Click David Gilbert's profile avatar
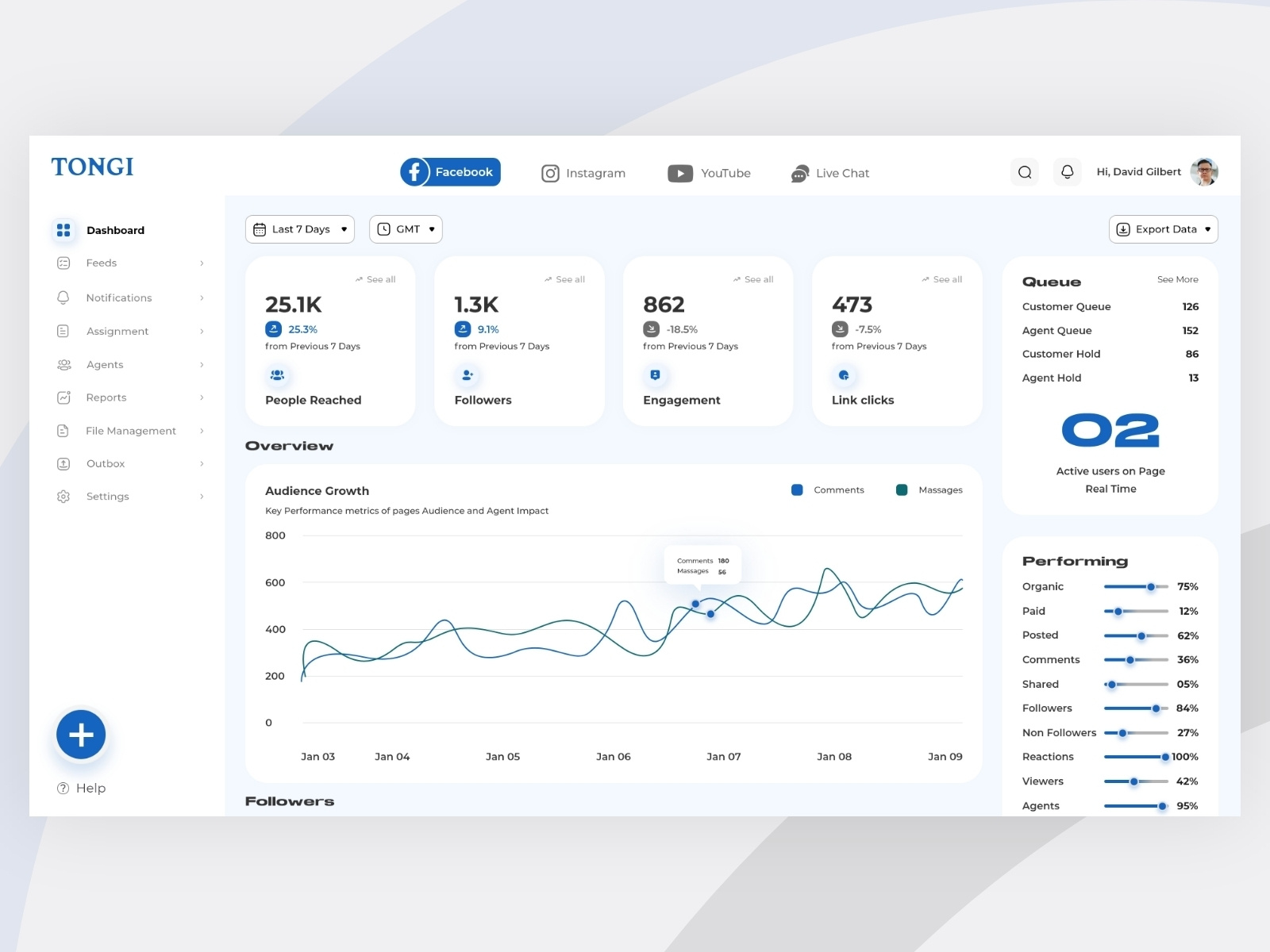 point(1206,171)
